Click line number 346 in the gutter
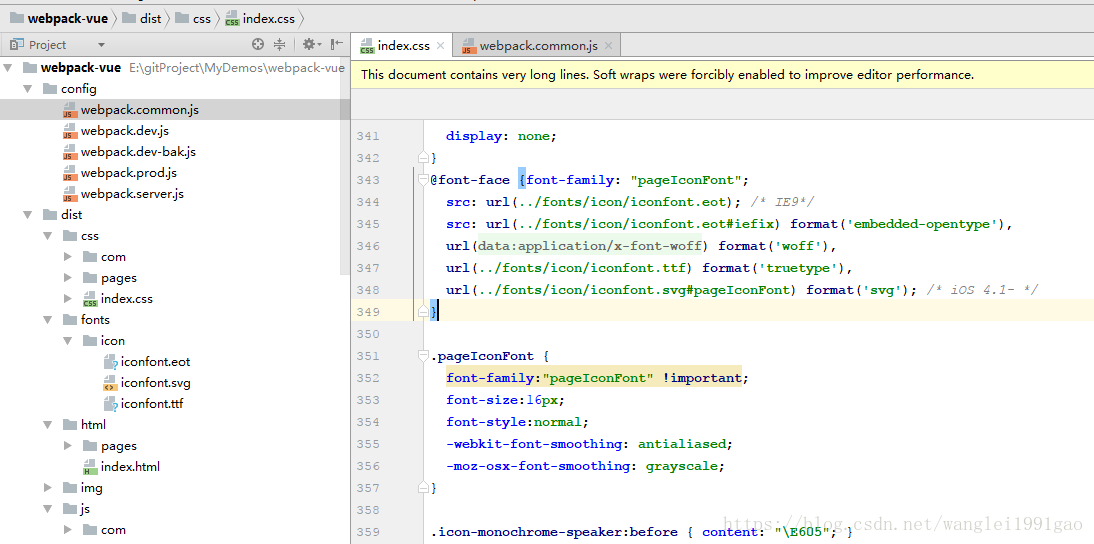 [x=367, y=245]
